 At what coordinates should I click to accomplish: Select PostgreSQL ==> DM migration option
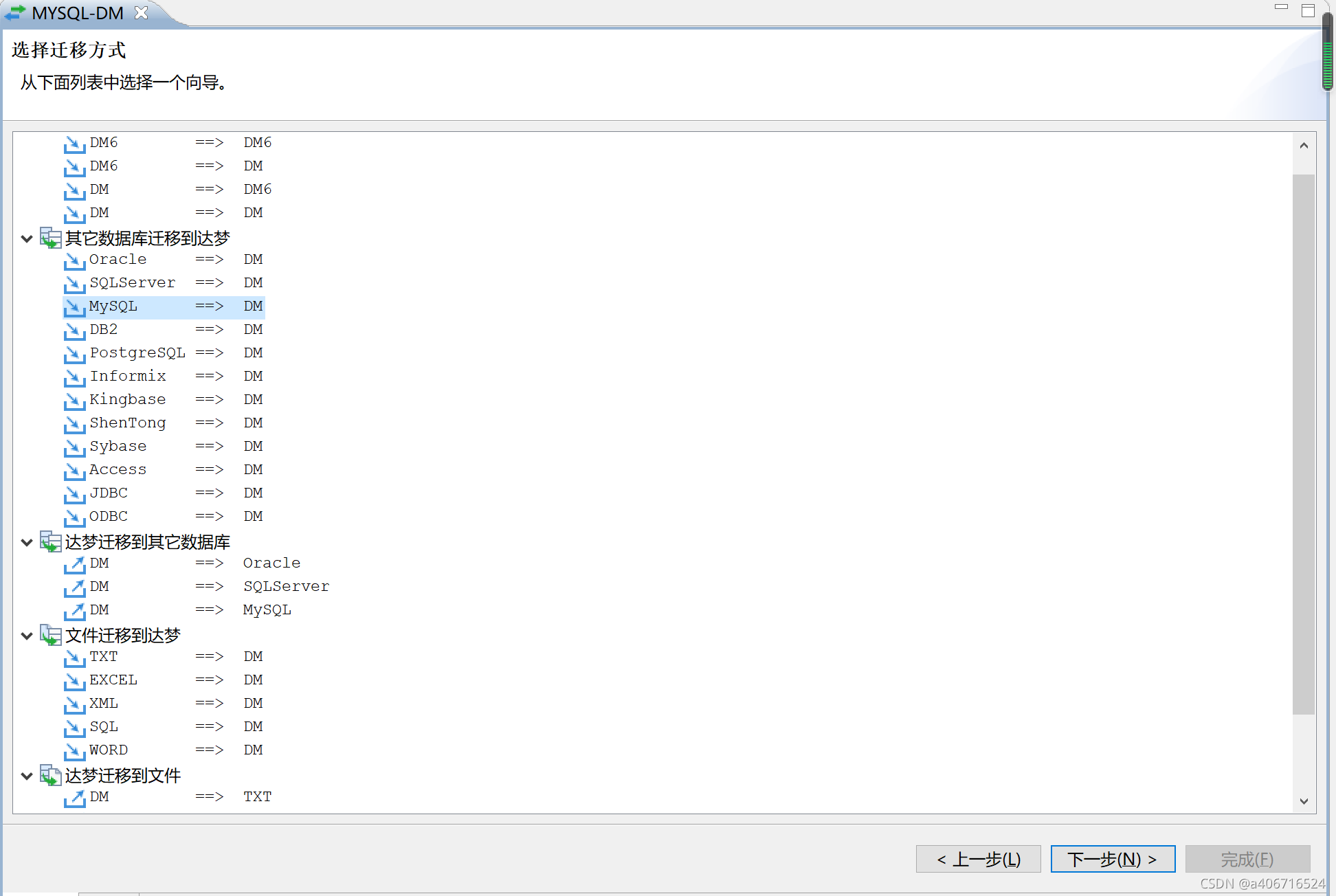pyautogui.click(x=175, y=352)
